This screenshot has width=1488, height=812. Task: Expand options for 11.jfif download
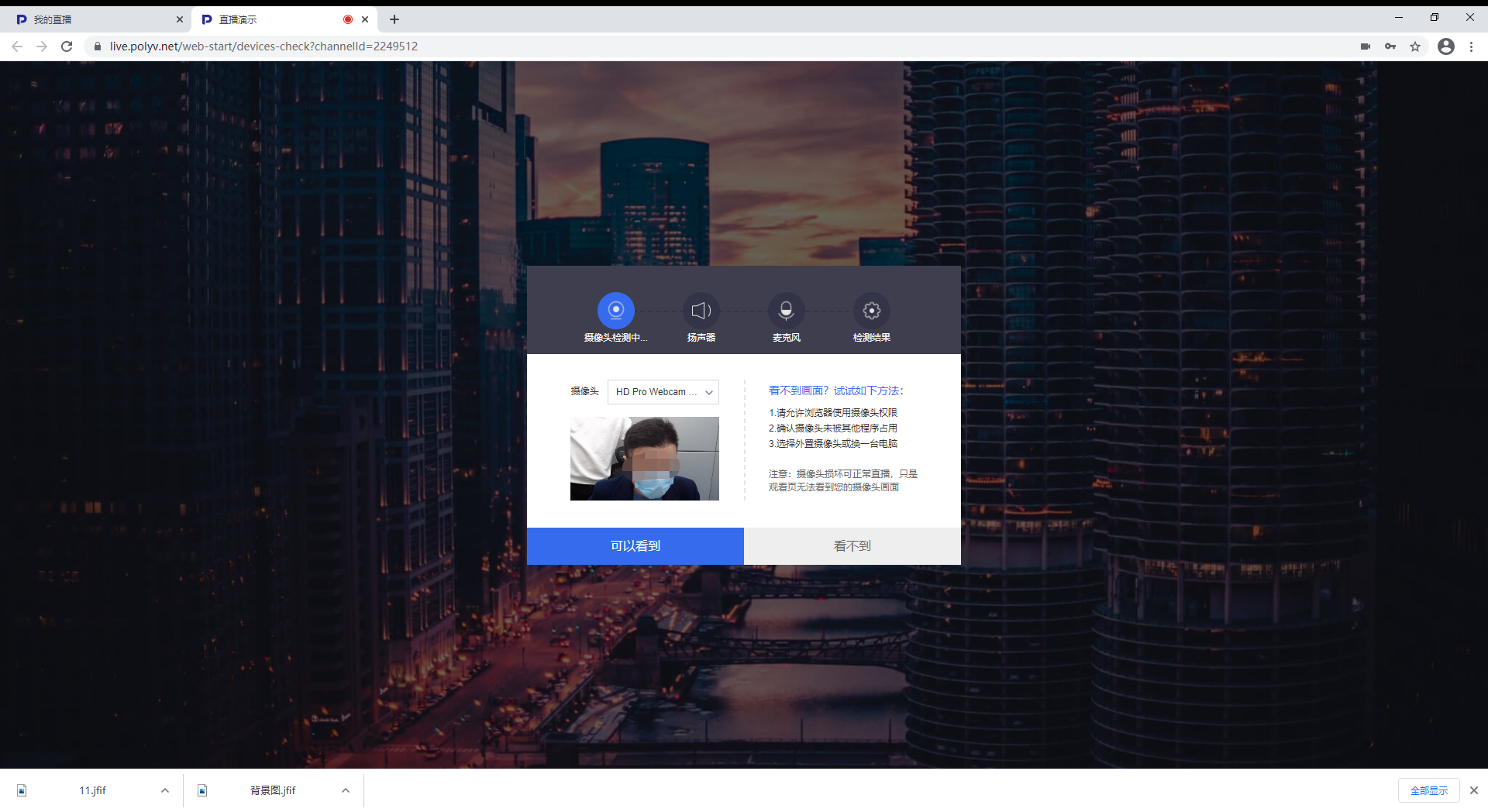pos(164,790)
